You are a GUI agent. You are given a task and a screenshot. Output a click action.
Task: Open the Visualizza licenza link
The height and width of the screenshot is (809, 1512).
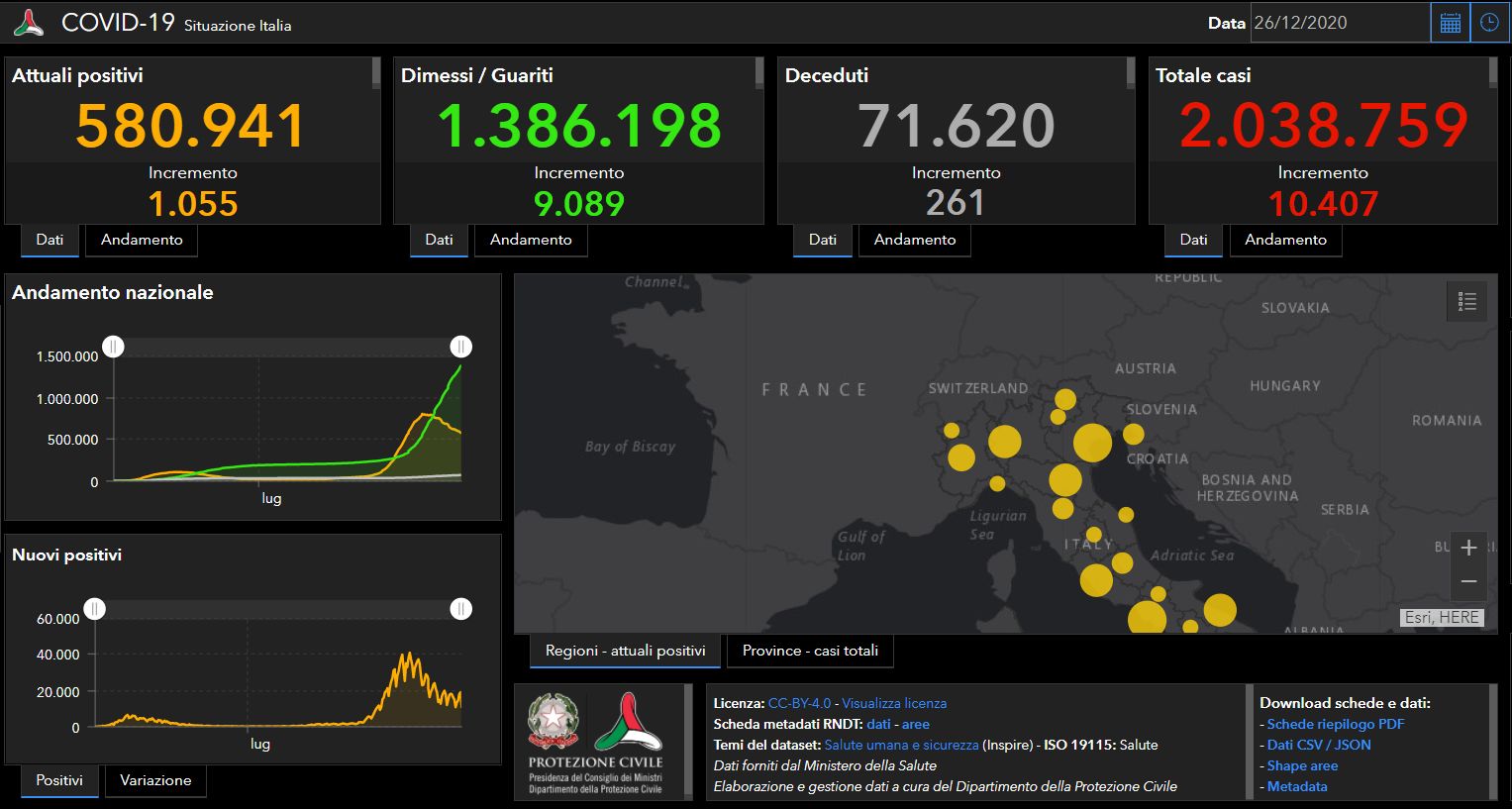pos(894,703)
